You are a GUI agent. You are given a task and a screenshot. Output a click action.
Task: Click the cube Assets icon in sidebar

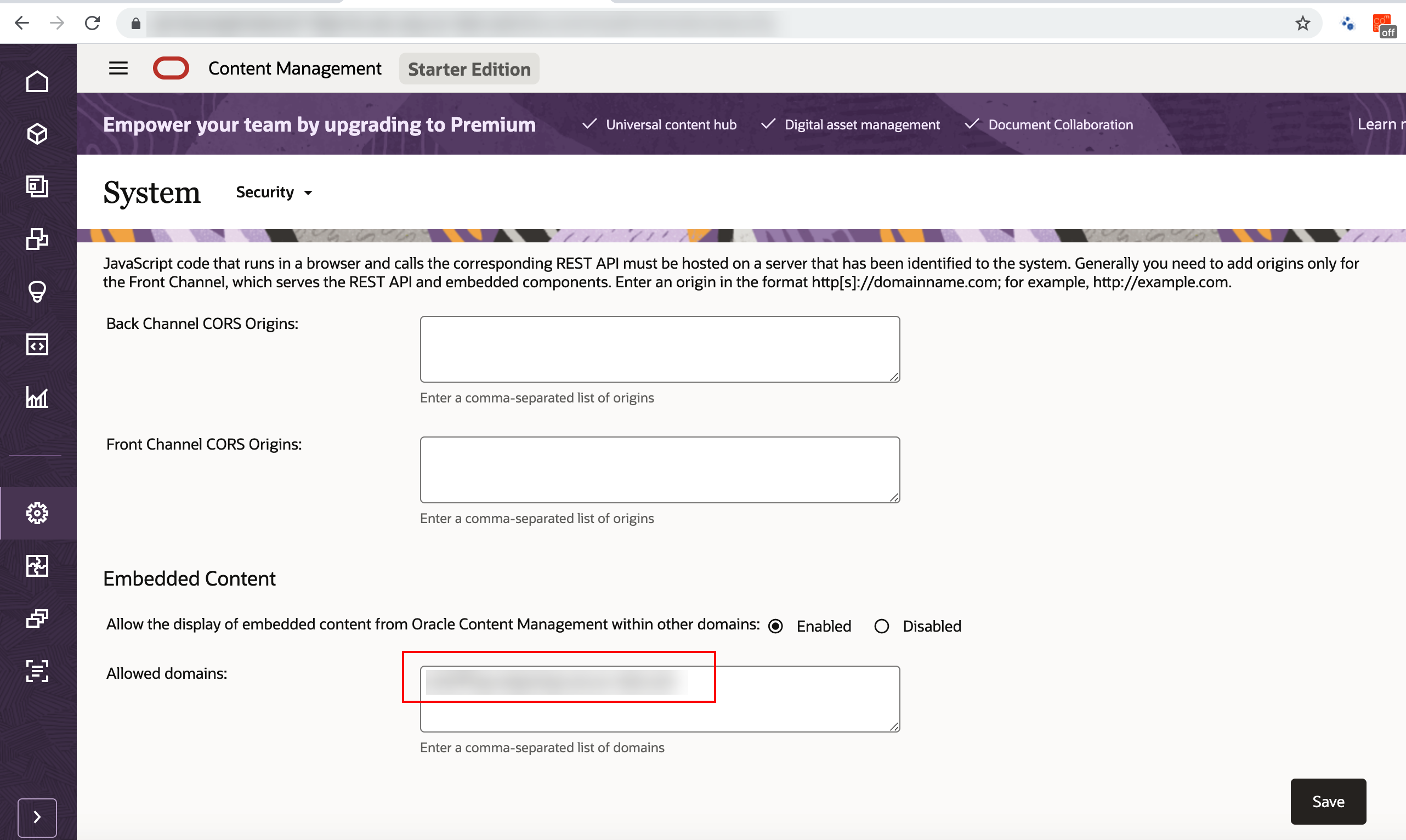coord(37,134)
